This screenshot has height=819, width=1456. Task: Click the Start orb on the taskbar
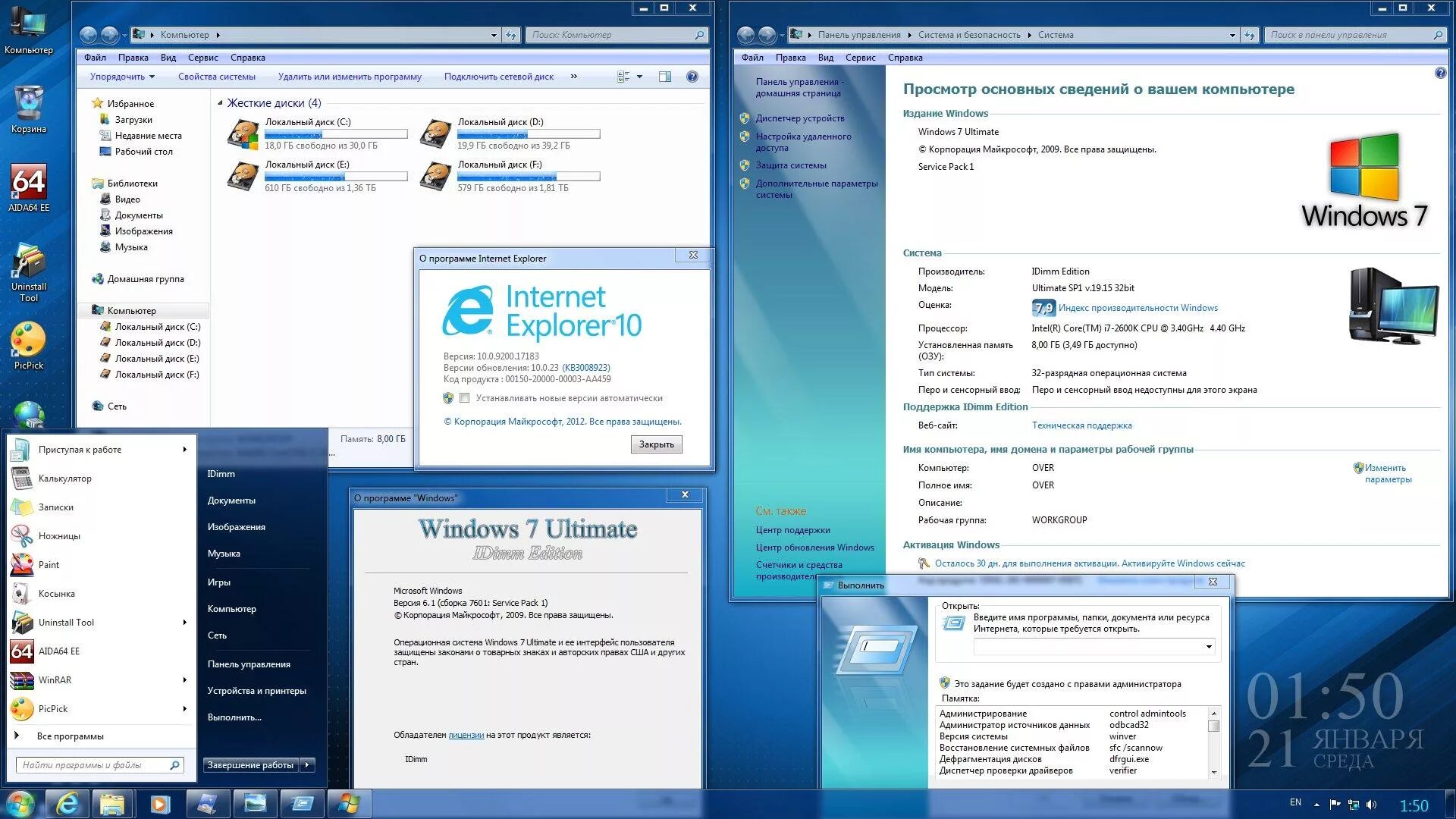(x=20, y=804)
